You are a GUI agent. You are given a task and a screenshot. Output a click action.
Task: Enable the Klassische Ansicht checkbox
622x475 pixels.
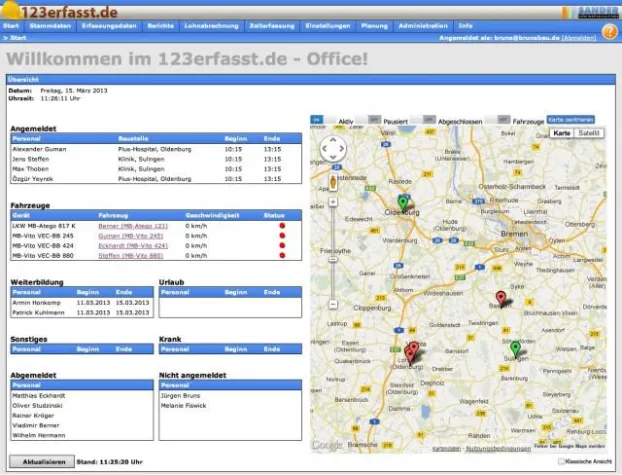560,461
